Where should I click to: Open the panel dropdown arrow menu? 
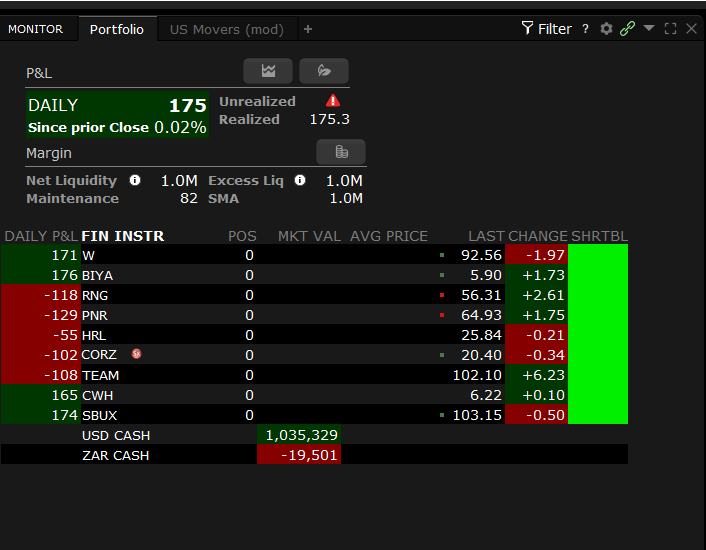click(649, 28)
